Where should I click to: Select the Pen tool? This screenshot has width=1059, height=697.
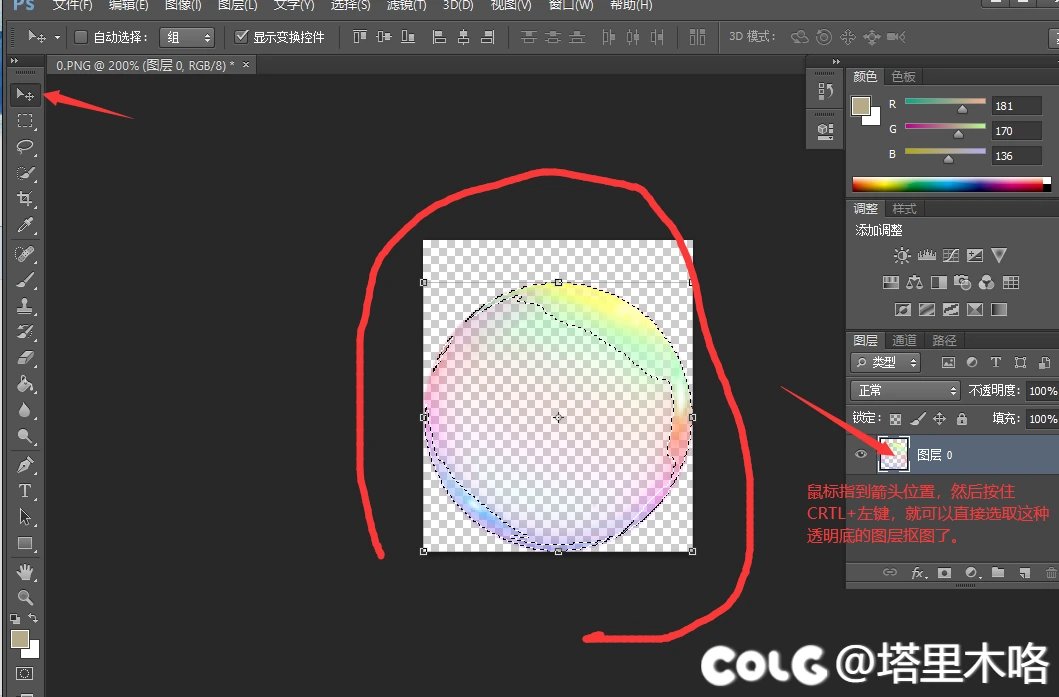[25, 465]
